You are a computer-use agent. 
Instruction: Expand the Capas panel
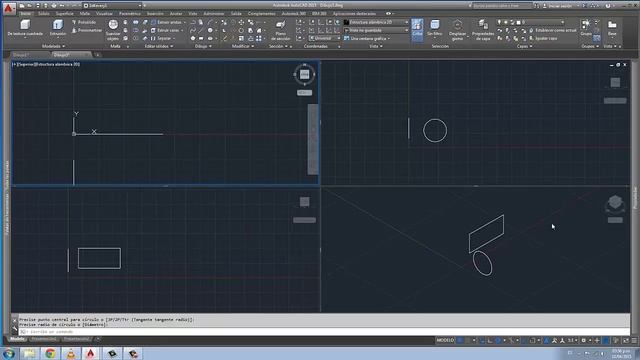coord(524,46)
